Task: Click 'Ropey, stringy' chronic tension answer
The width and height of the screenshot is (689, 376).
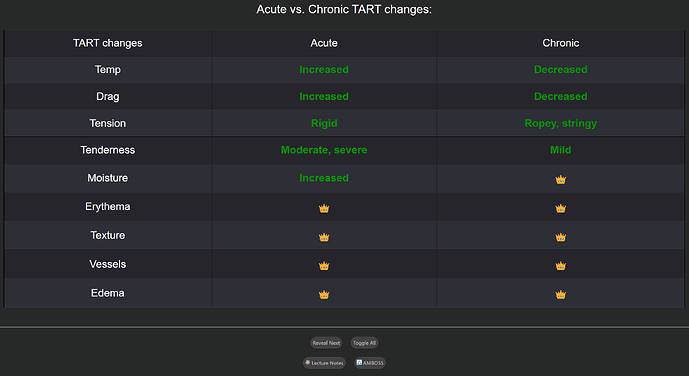Action: click(x=560, y=123)
